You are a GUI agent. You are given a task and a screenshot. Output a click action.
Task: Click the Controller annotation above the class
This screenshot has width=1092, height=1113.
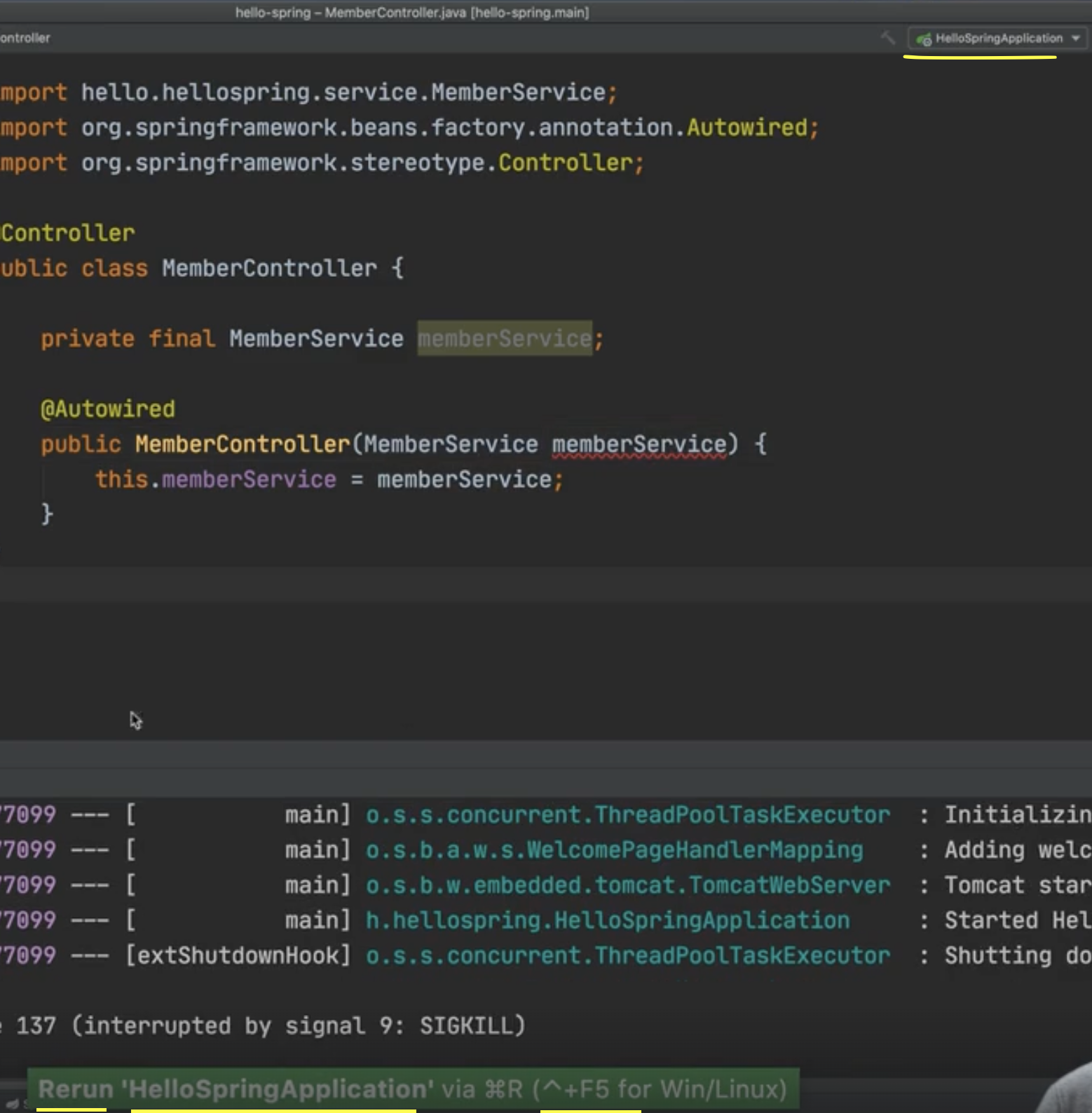pos(67,233)
